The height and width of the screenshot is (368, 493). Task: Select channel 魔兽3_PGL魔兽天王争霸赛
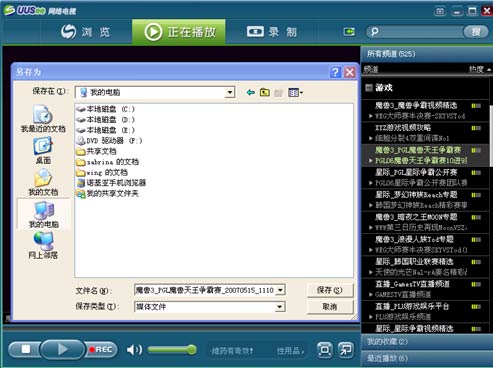418,150
